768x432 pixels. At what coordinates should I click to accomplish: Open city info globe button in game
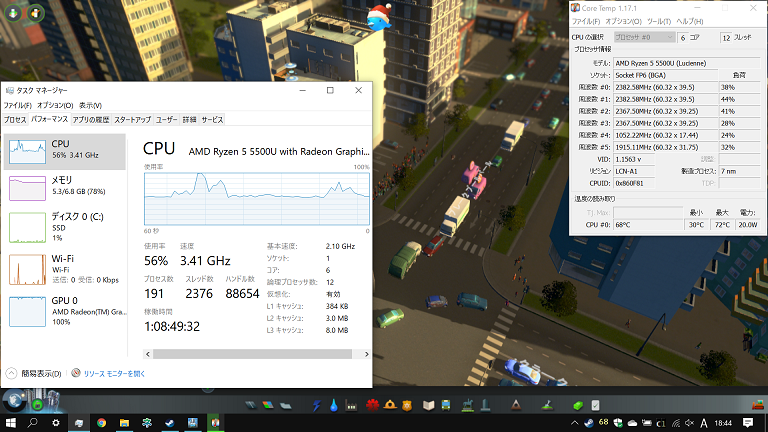14,400
